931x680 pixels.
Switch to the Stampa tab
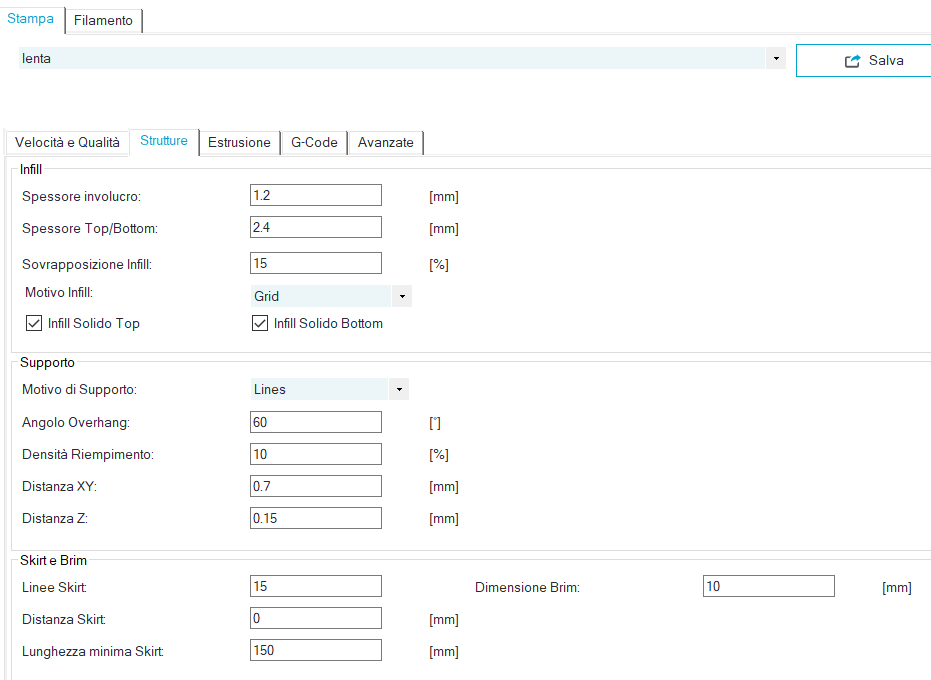click(31, 19)
